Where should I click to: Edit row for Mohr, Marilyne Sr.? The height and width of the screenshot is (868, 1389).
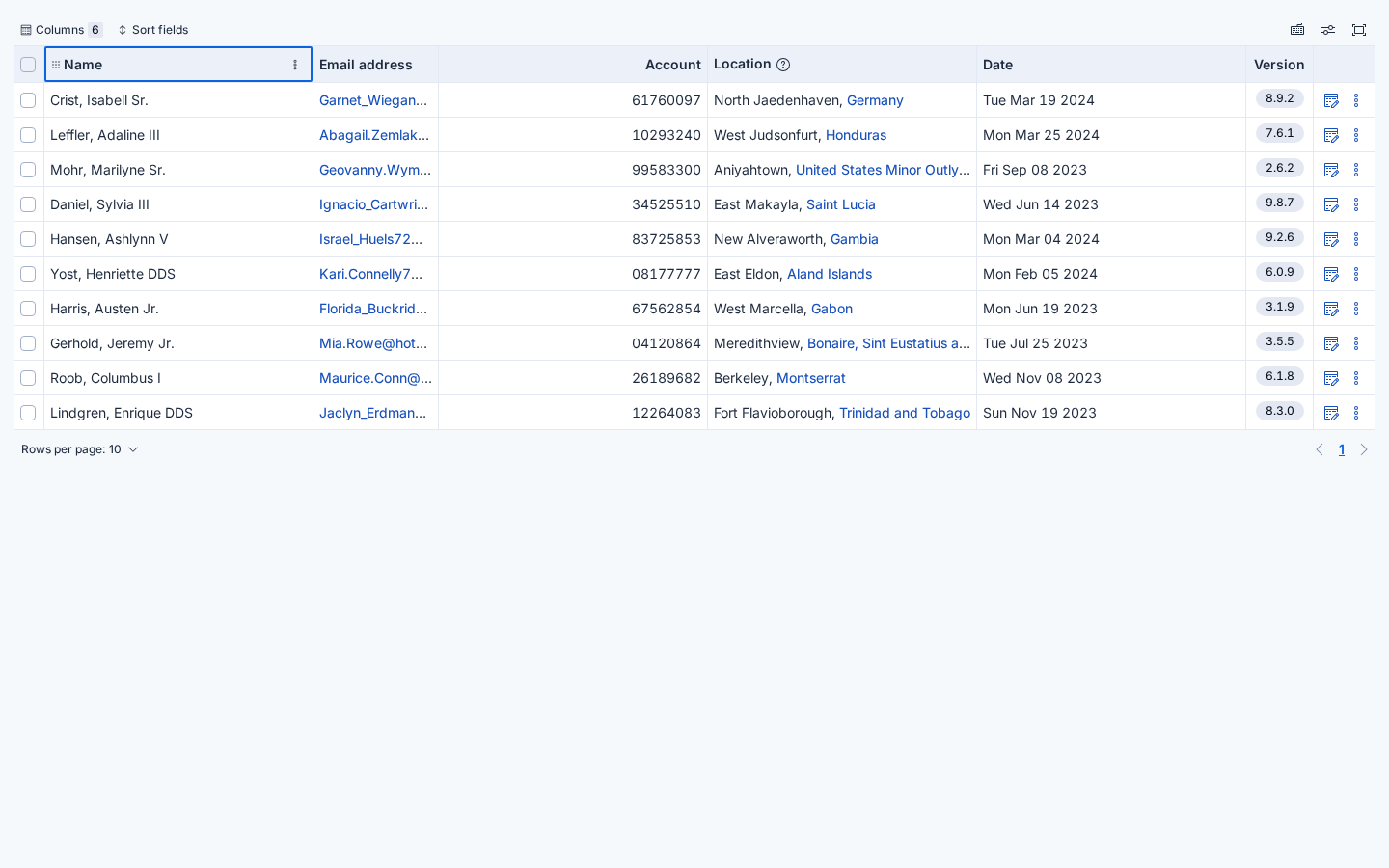pos(1332,170)
